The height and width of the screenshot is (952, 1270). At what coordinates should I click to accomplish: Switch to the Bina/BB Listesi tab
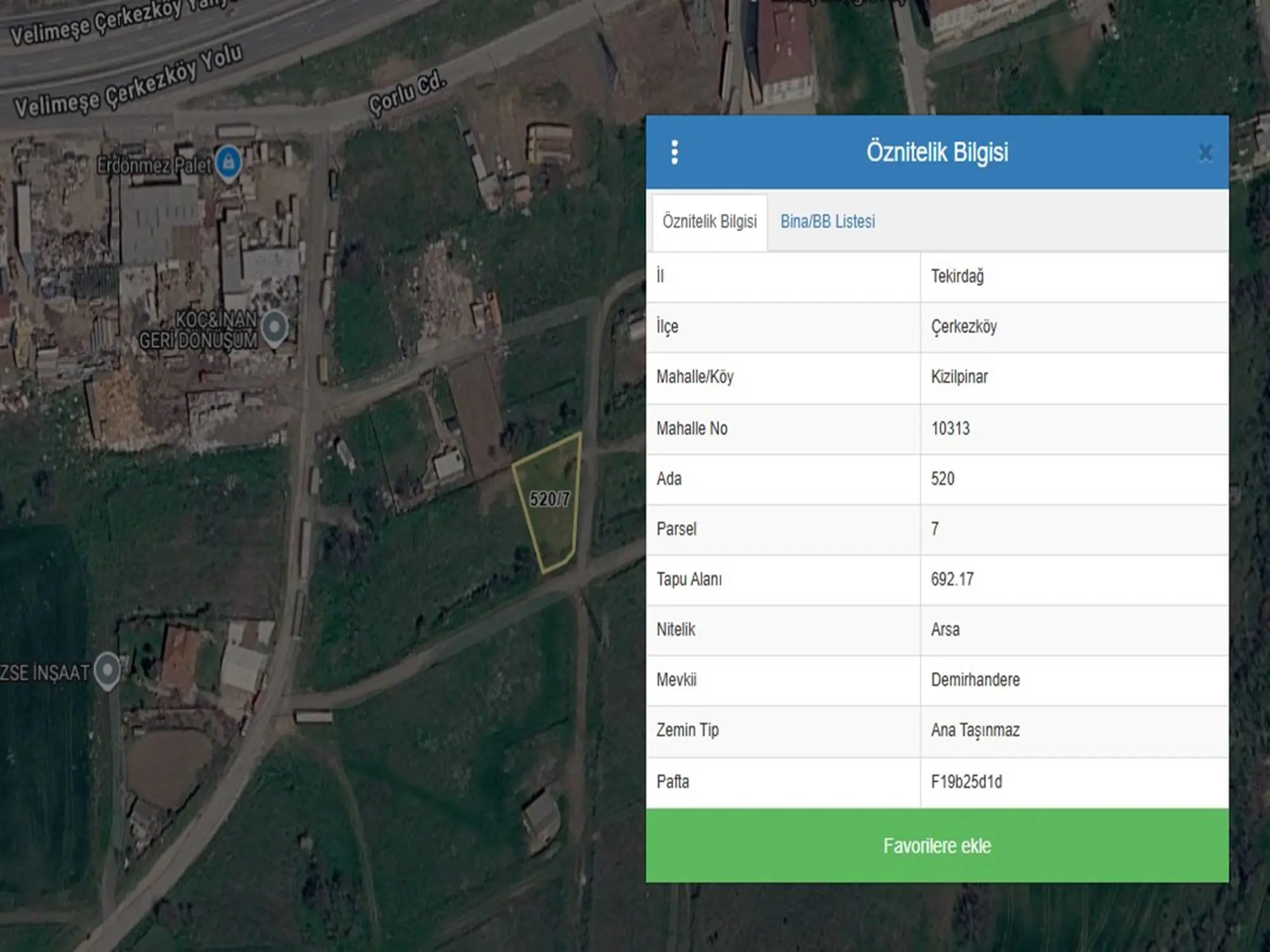click(827, 221)
